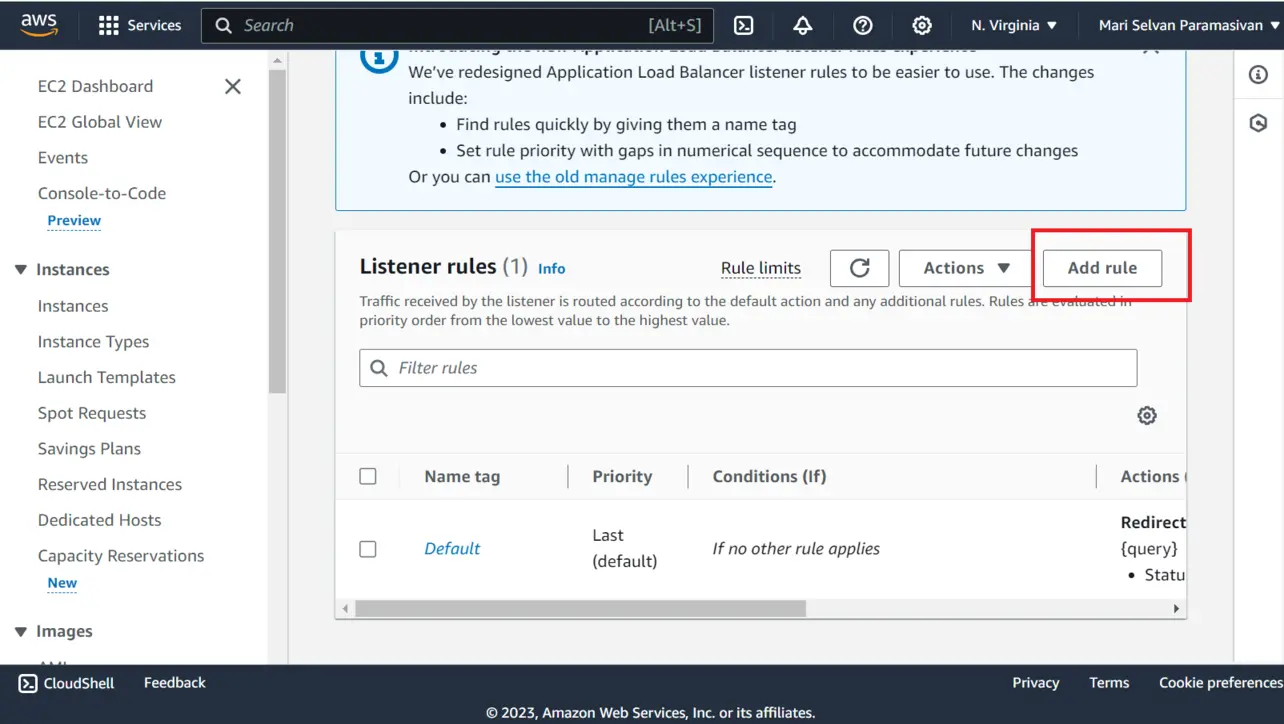Open Instances under the Instances section
The width and height of the screenshot is (1284, 724).
[73, 306]
